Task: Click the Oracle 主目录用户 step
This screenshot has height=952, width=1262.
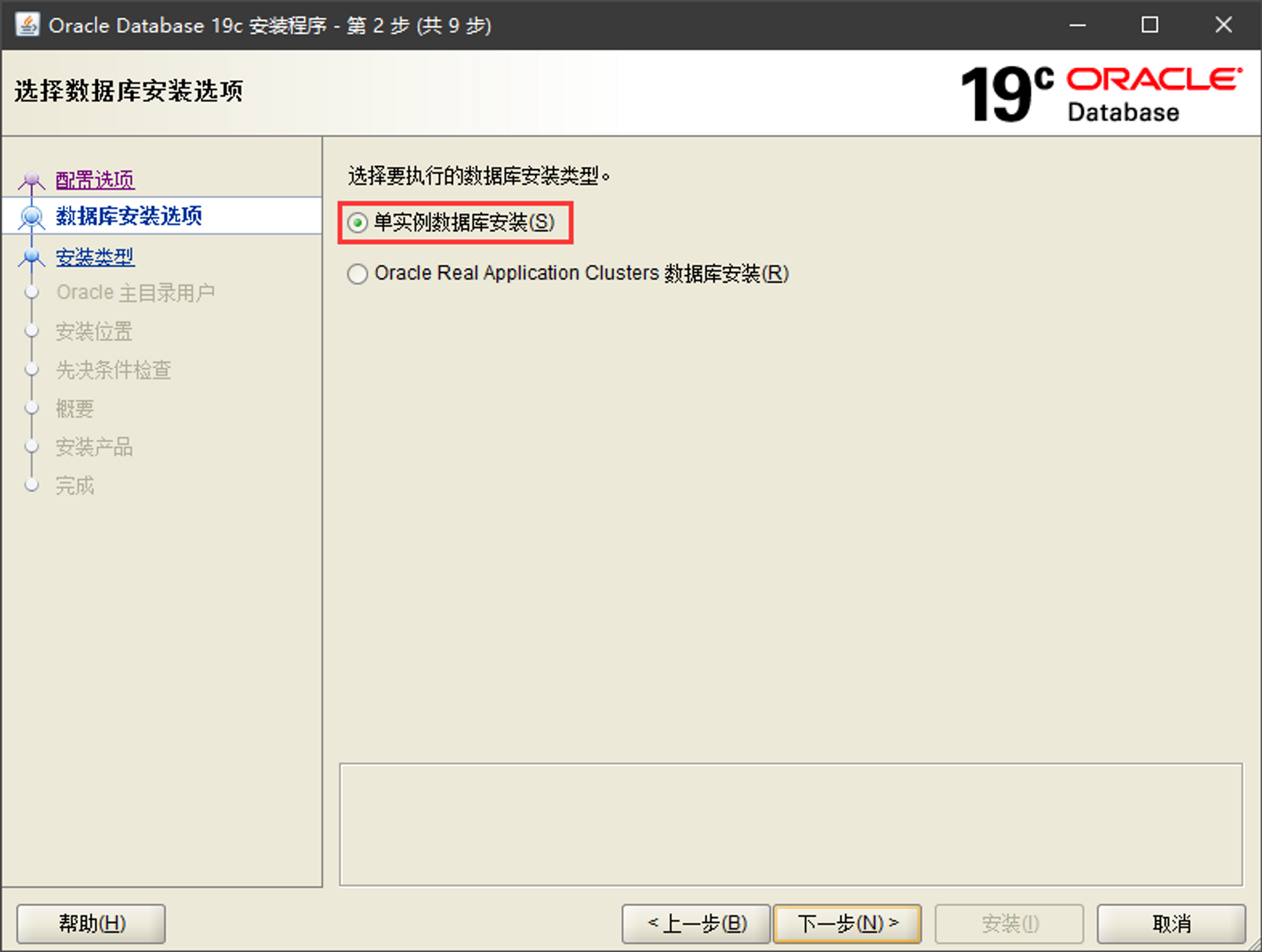Action: coord(136,293)
